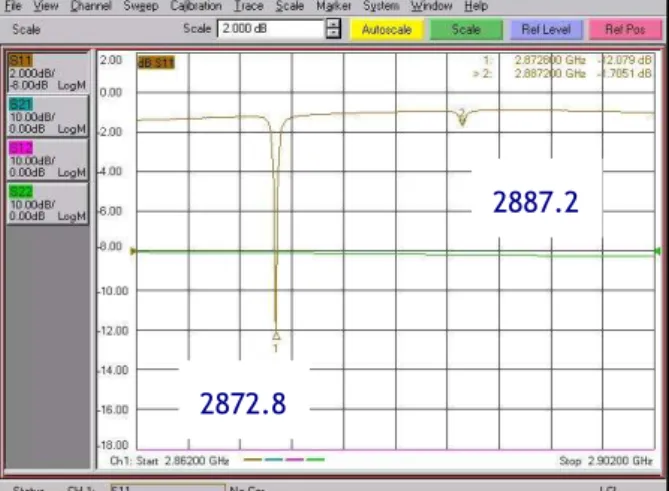The width and height of the screenshot is (669, 491).
Task: Increase the scale value with up arrow
Action: 333,23
